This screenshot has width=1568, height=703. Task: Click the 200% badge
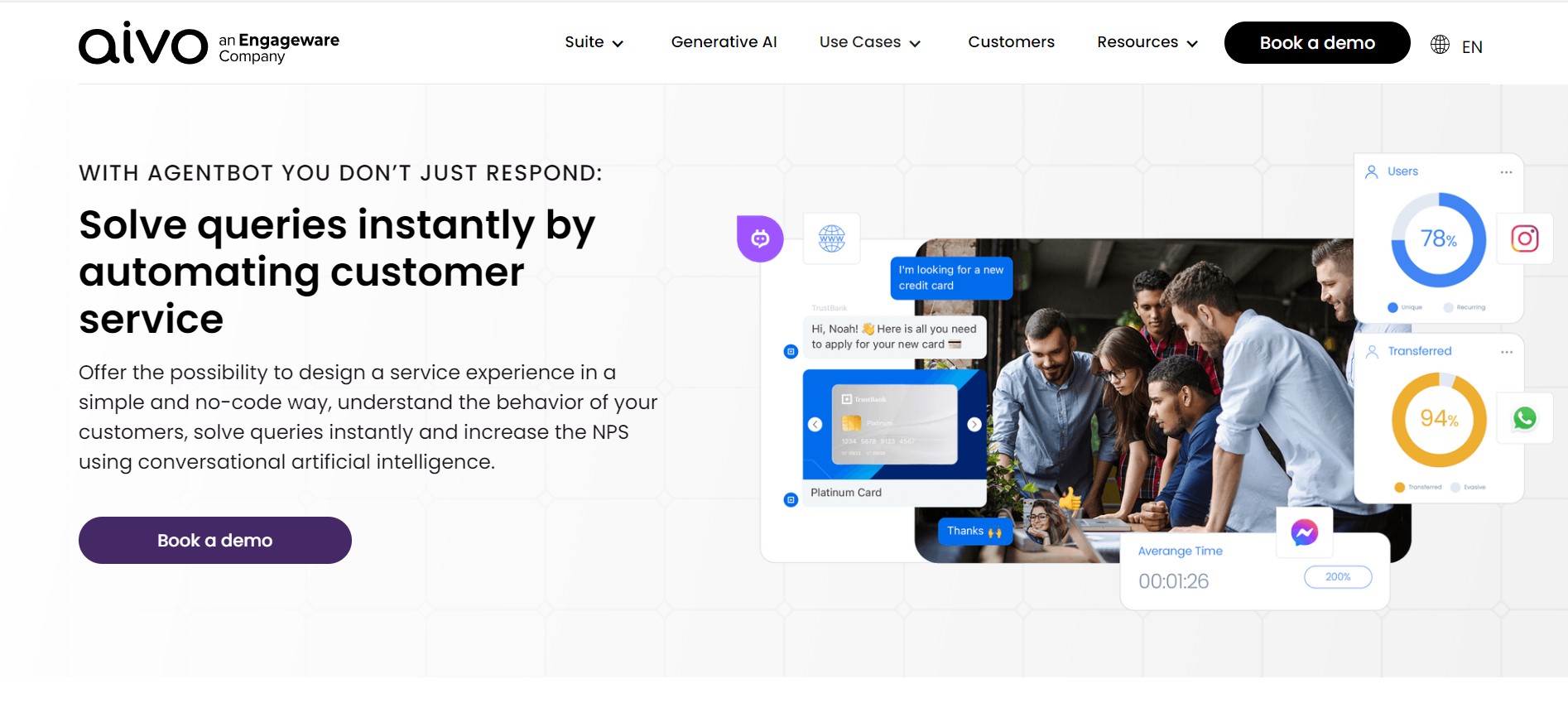(x=1338, y=577)
